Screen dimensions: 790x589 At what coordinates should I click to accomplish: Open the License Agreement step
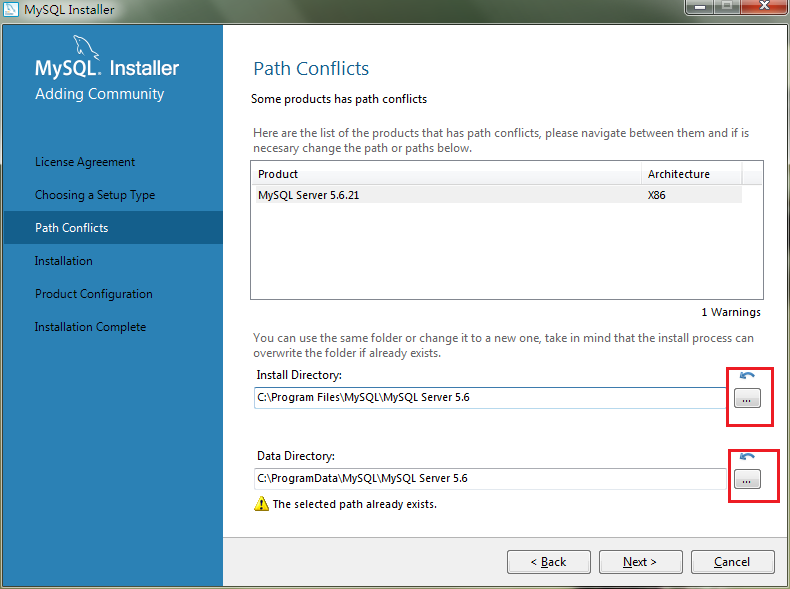pos(85,162)
